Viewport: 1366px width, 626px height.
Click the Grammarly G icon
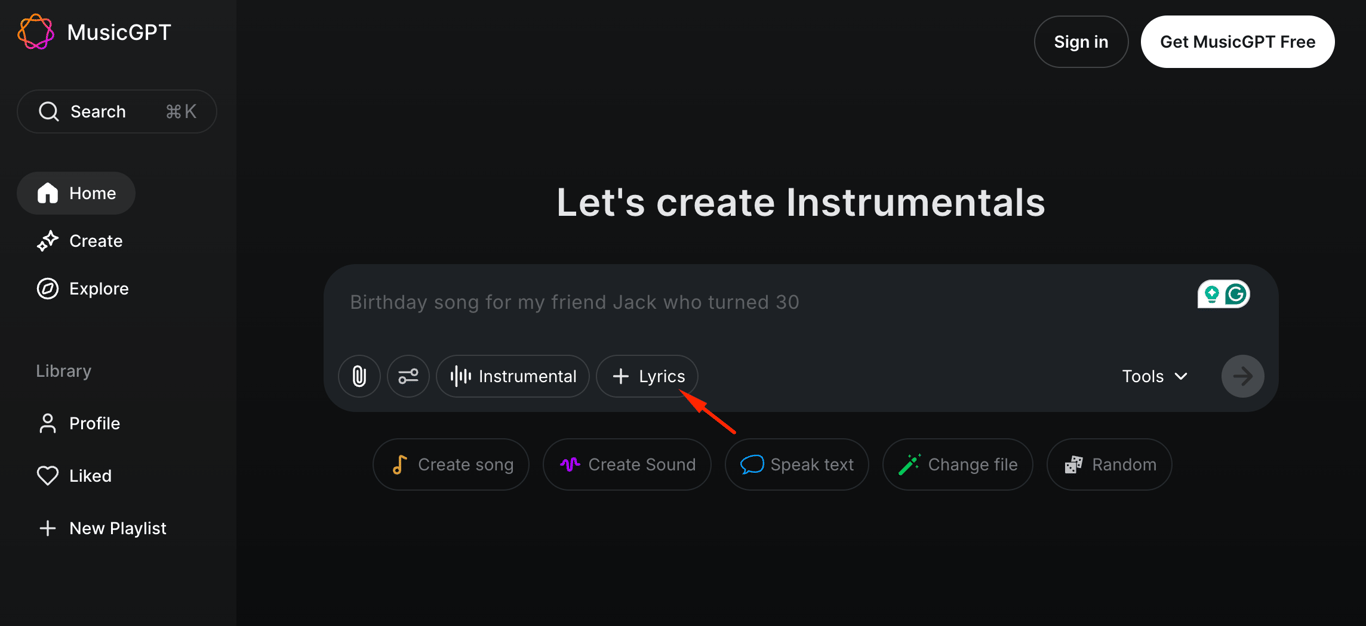1236,293
